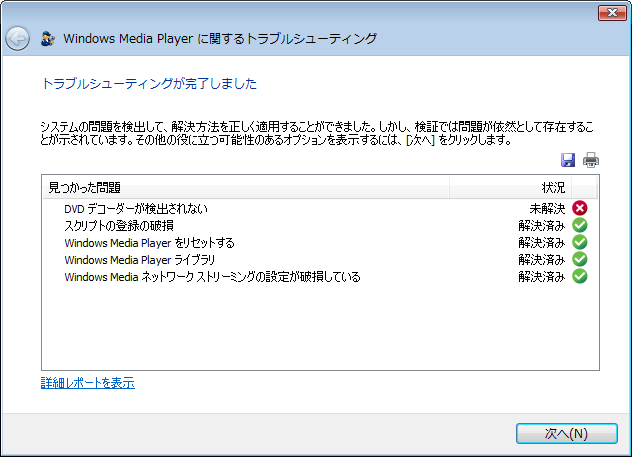Click green check for ネットワーク ストリーミング row
632x457 pixels.
pos(580,276)
